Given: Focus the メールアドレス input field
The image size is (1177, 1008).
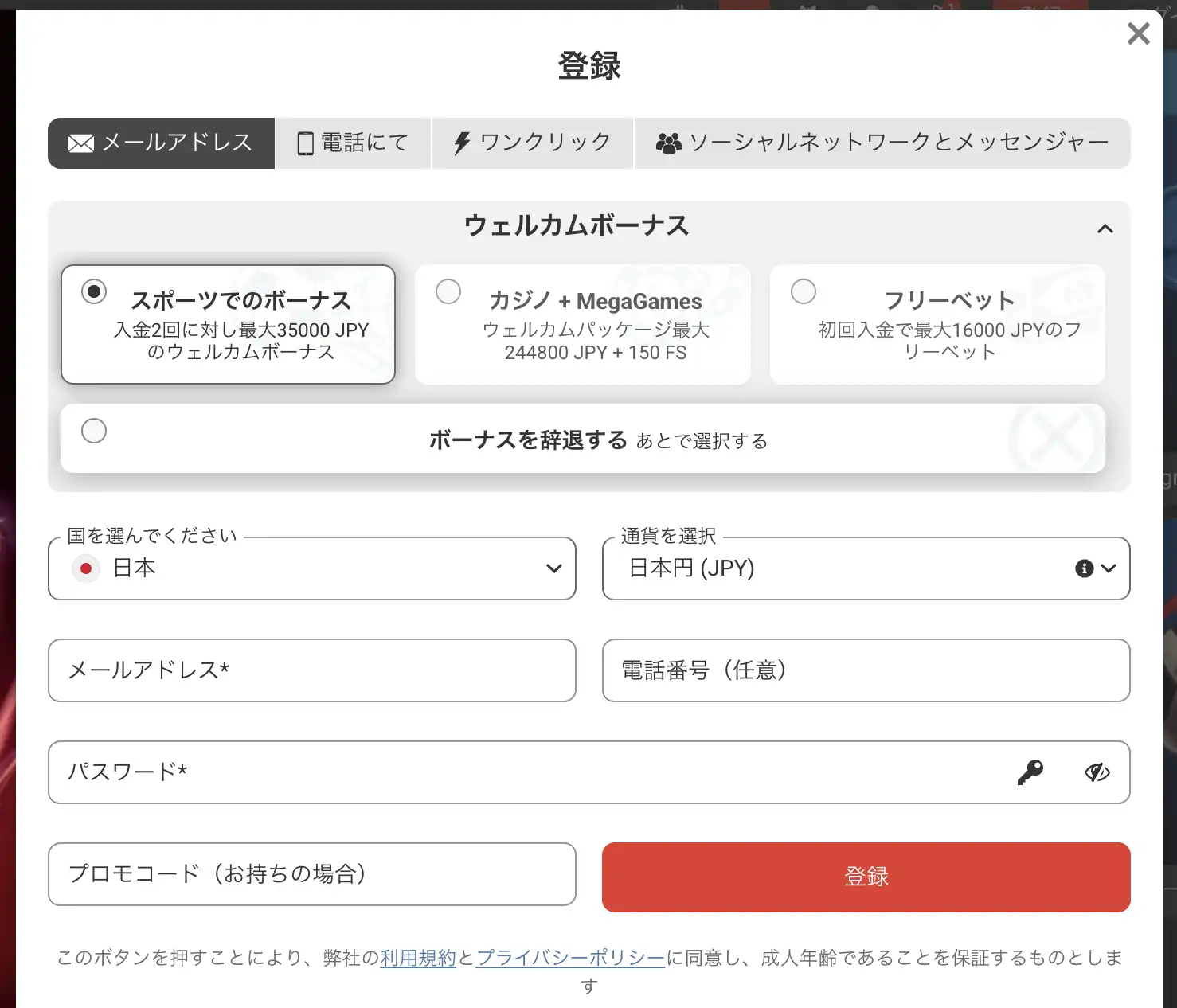Looking at the screenshot, I should pos(312,670).
